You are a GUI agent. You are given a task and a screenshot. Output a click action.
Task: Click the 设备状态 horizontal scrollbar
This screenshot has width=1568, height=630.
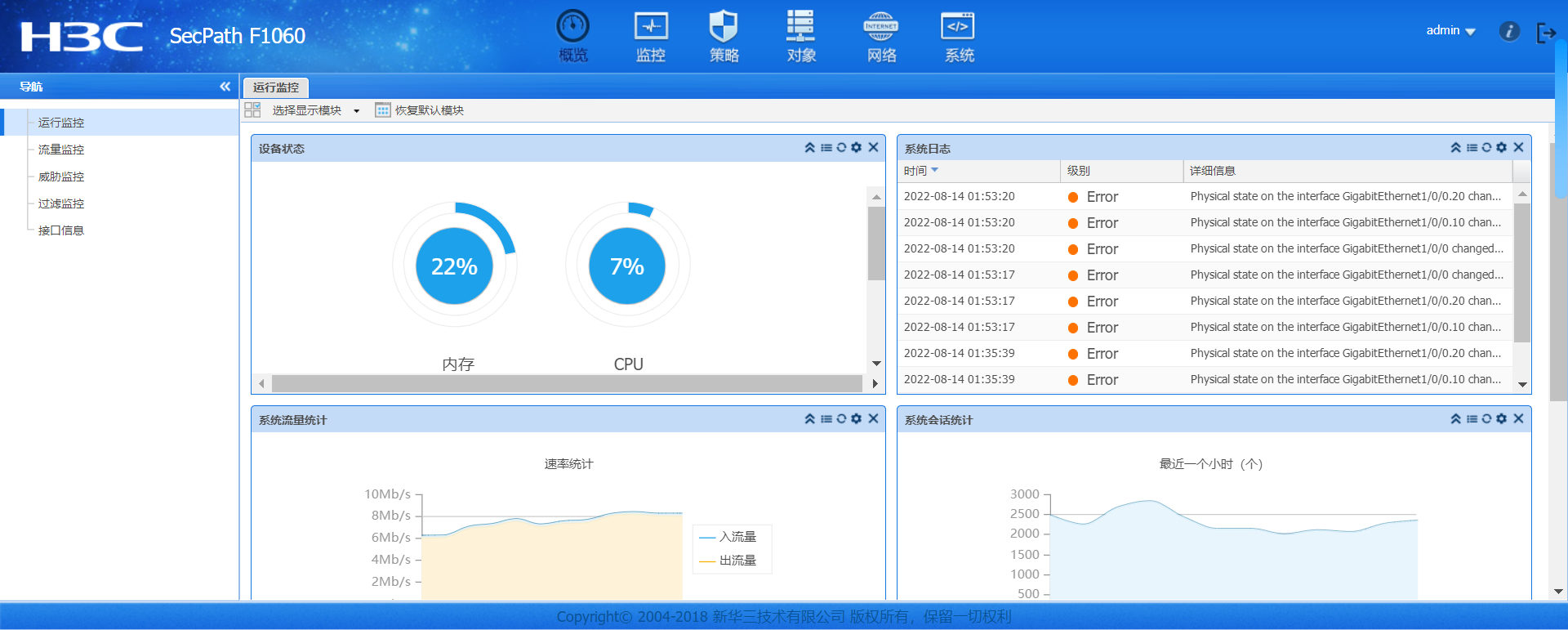pos(567,383)
